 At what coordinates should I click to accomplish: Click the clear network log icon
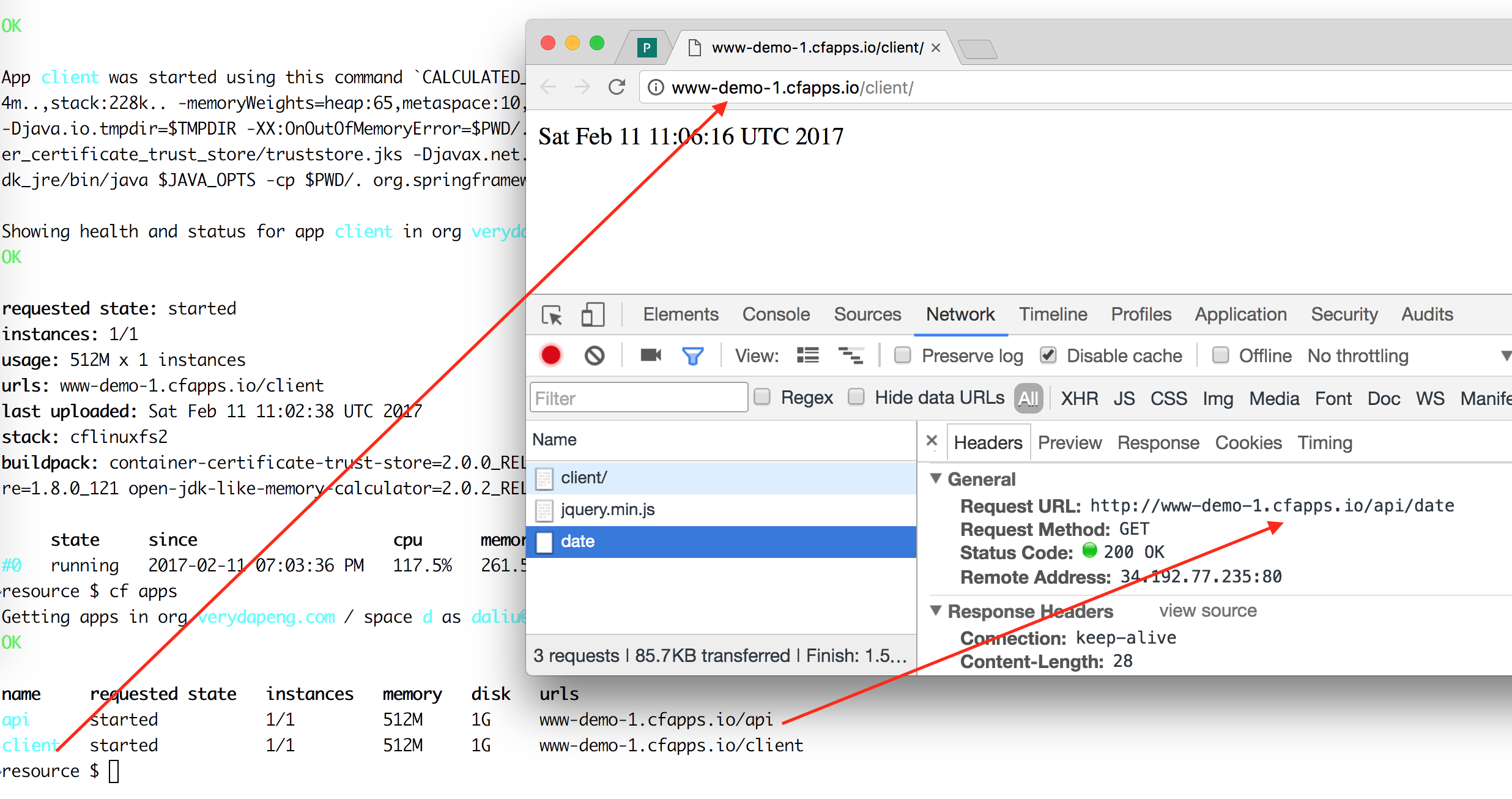click(594, 355)
